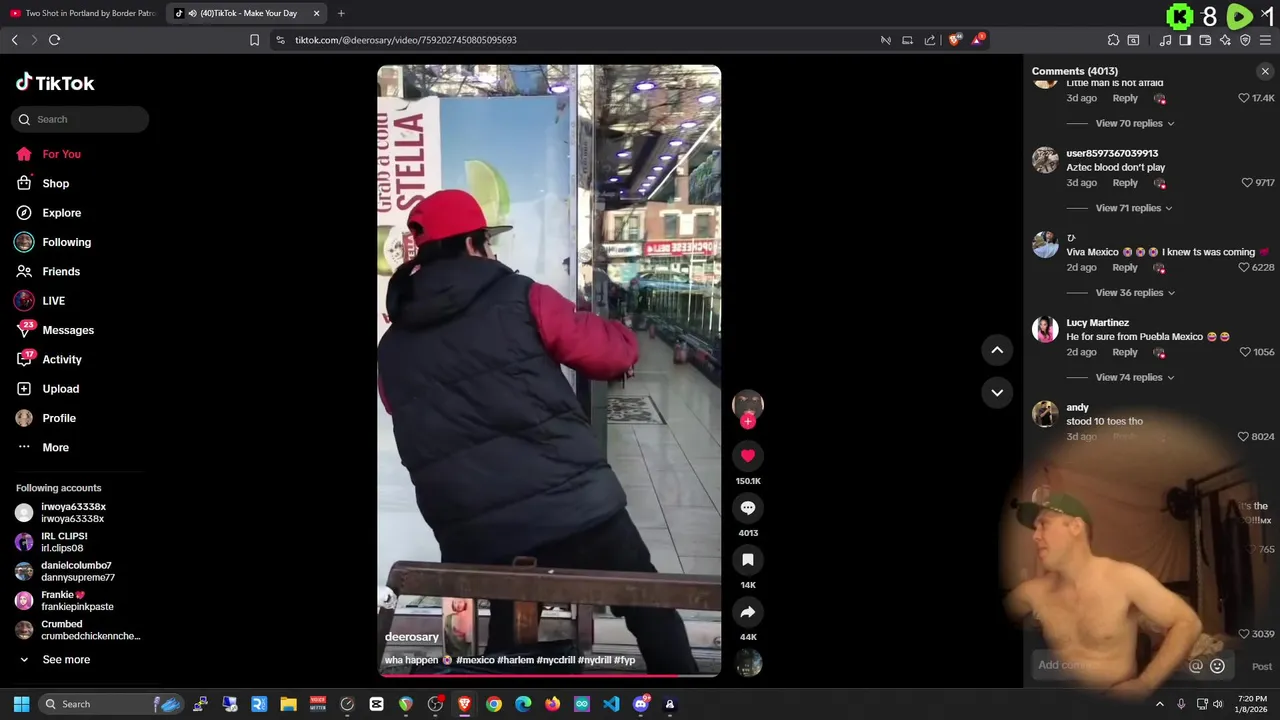This screenshot has width=1280, height=720.
Task: Open the #nycdrill hashtag
Action: (x=556, y=660)
